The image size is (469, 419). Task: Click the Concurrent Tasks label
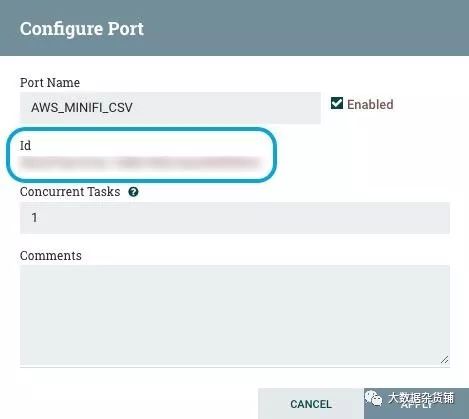[70, 192]
